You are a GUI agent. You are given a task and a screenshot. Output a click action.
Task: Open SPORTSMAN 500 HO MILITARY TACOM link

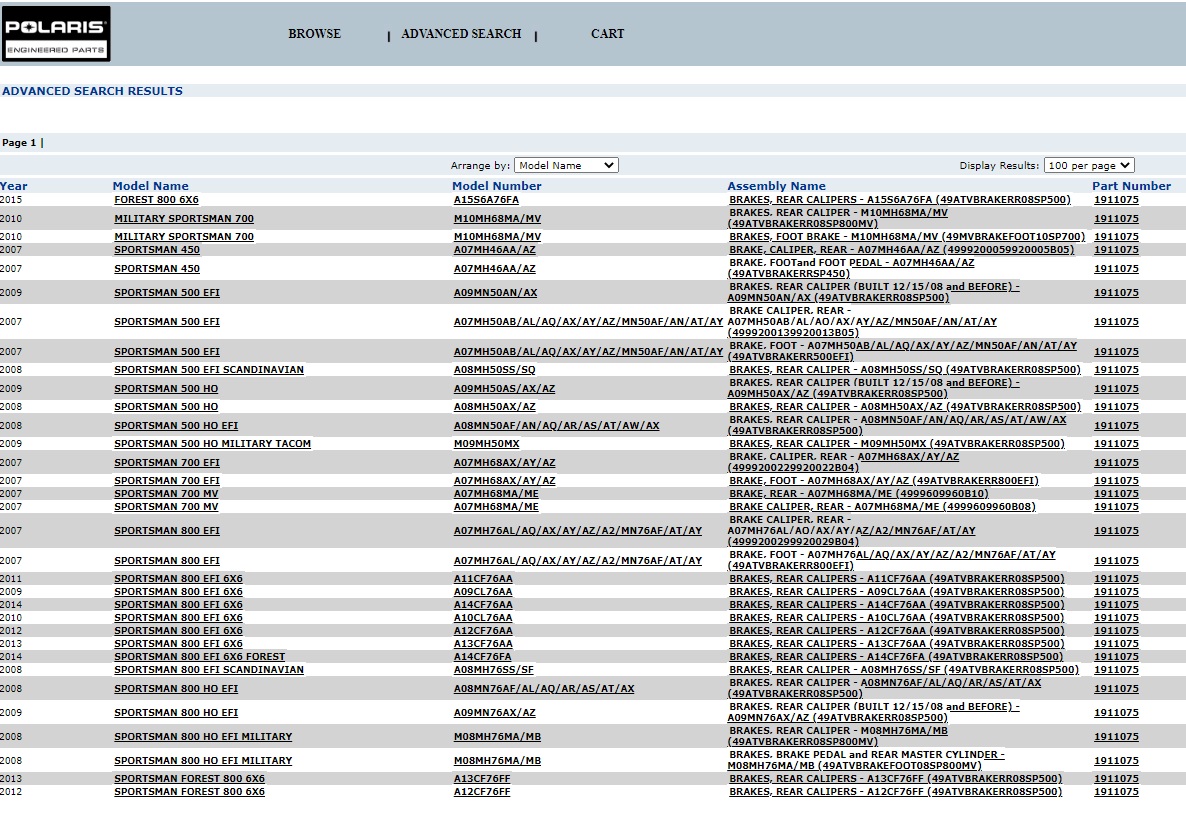coord(212,444)
